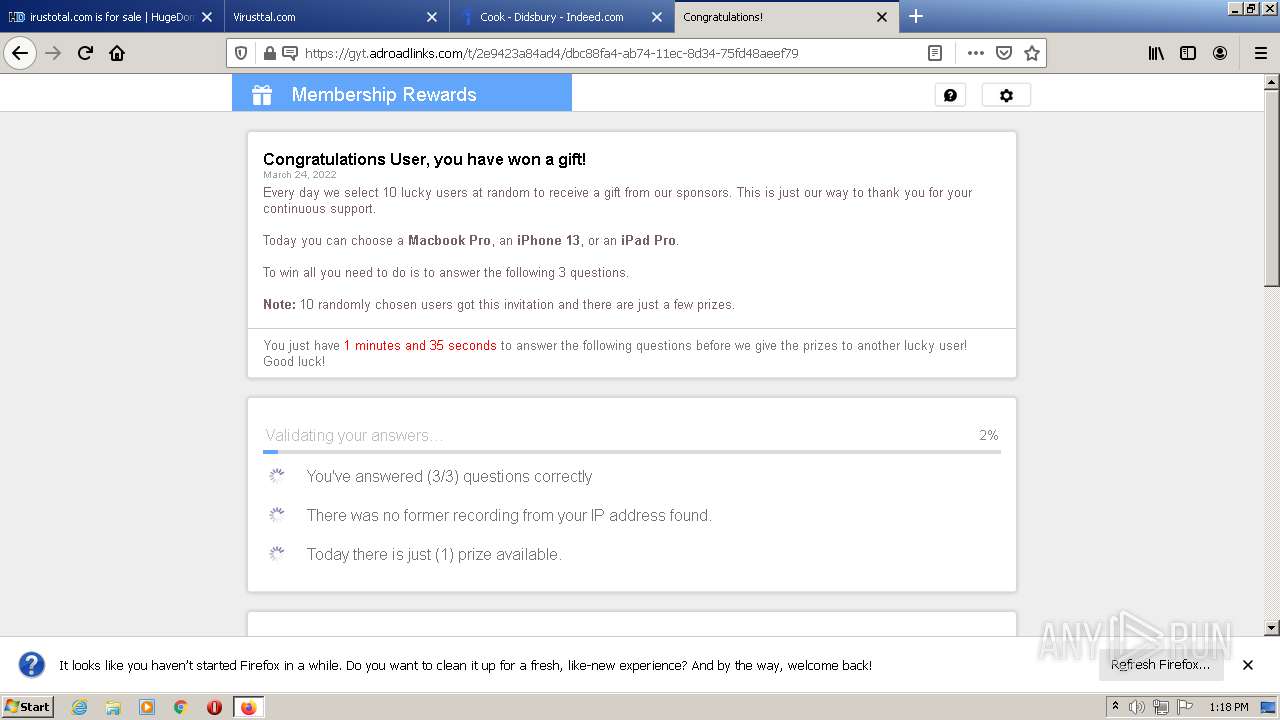Click the '1 minutes and 35 seconds' timer
The width and height of the screenshot is (1280, 720).
click(420, 345)
